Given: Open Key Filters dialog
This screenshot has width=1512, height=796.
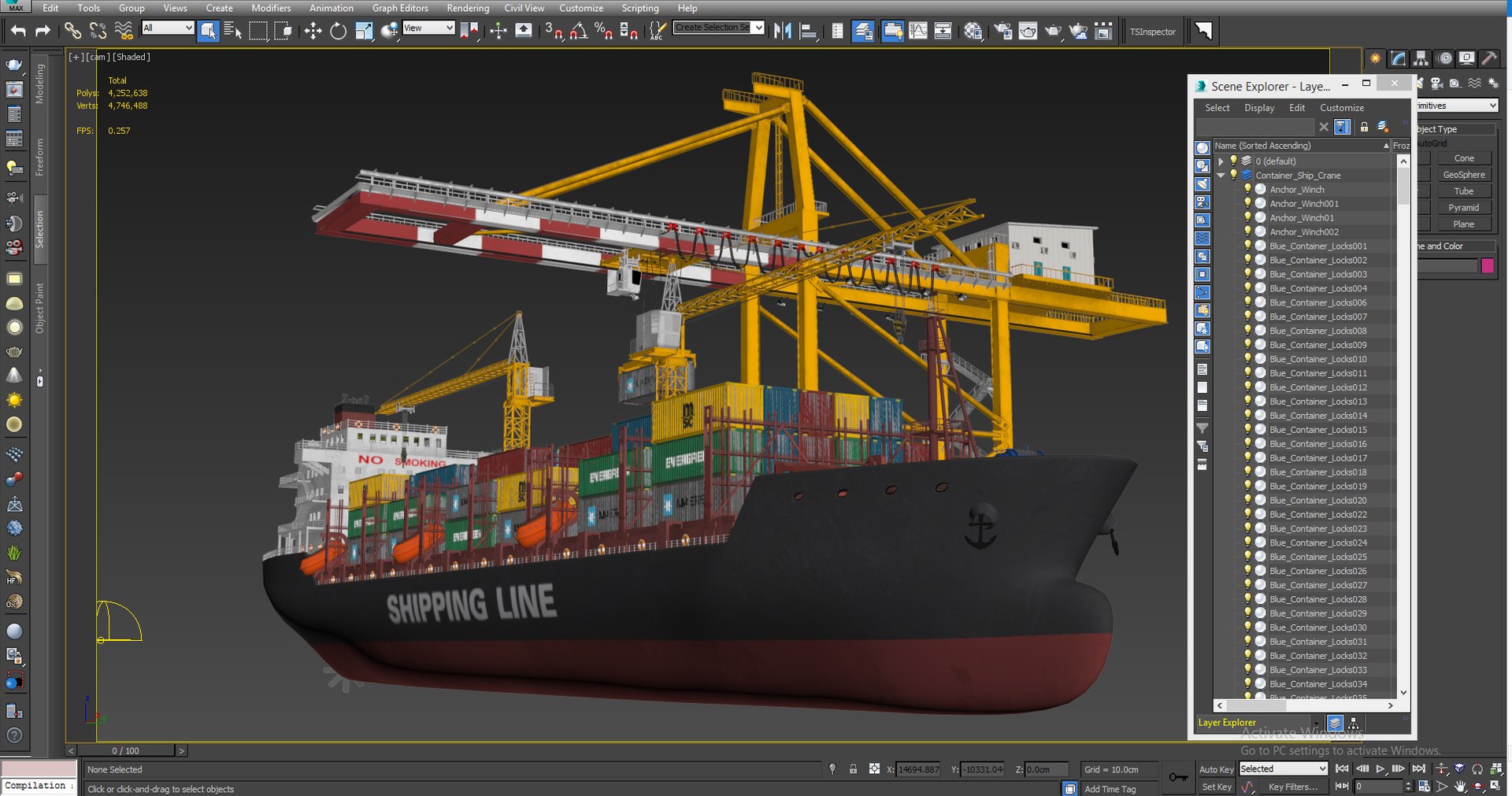Looking at the screenshot, I should click(x=1293, y=787).
